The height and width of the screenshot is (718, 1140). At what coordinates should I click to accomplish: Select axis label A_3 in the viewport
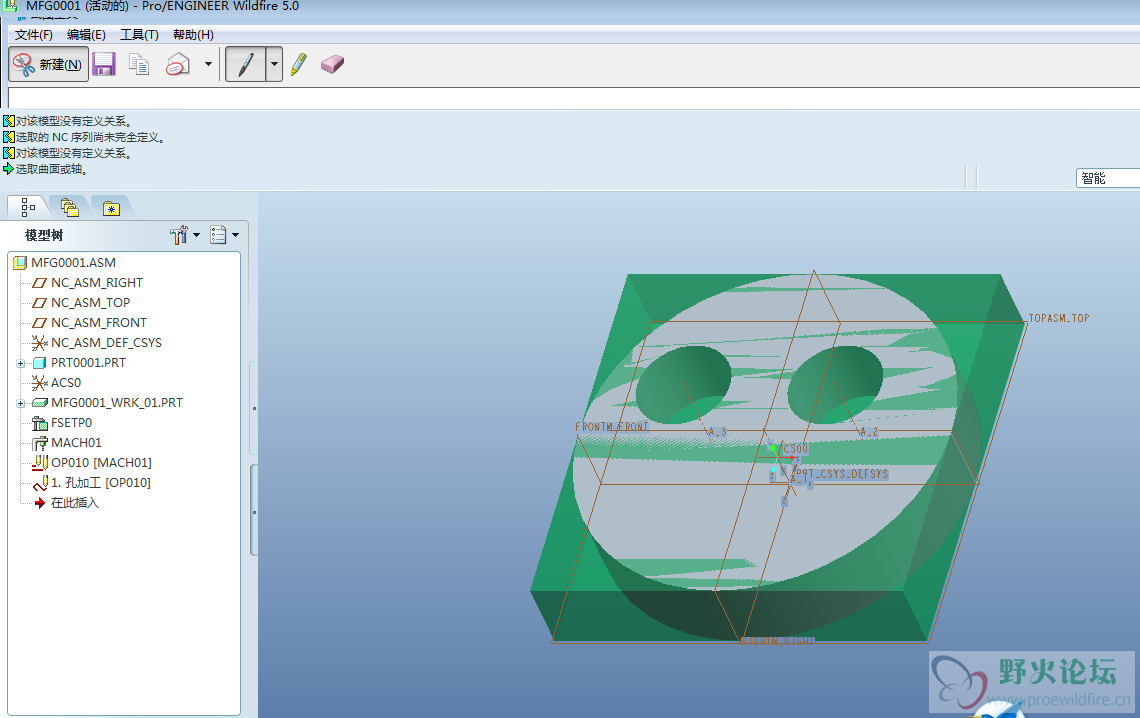tap(717, 432)
